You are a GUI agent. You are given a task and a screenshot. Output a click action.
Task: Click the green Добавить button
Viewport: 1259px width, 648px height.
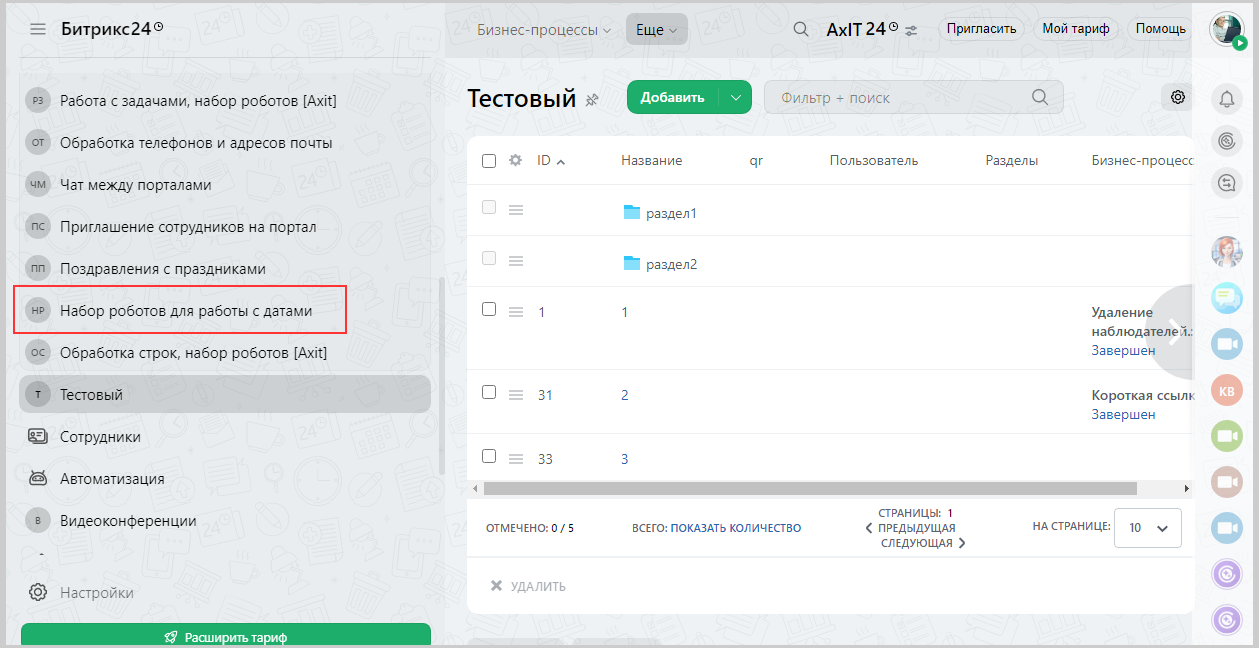pos(673,97)
